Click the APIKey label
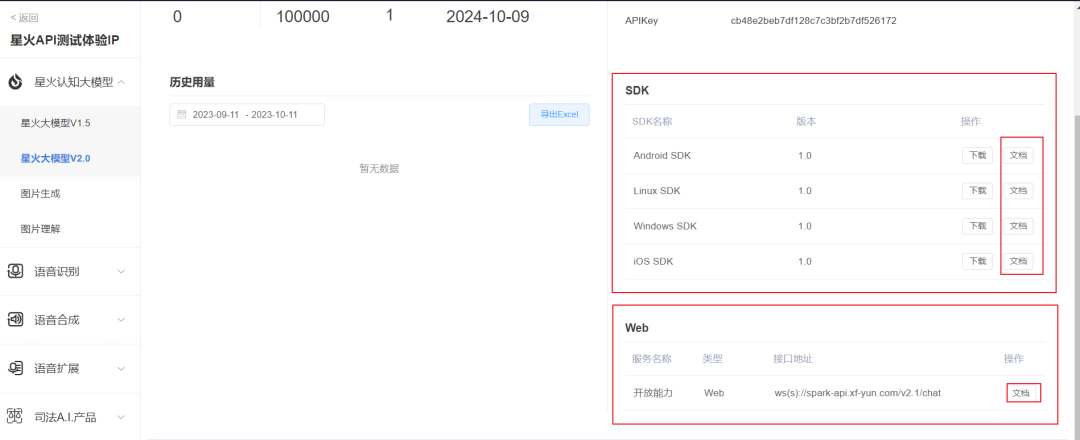Image resolution: width=1080 pixels, height=440 pixels. click(641, 21)
